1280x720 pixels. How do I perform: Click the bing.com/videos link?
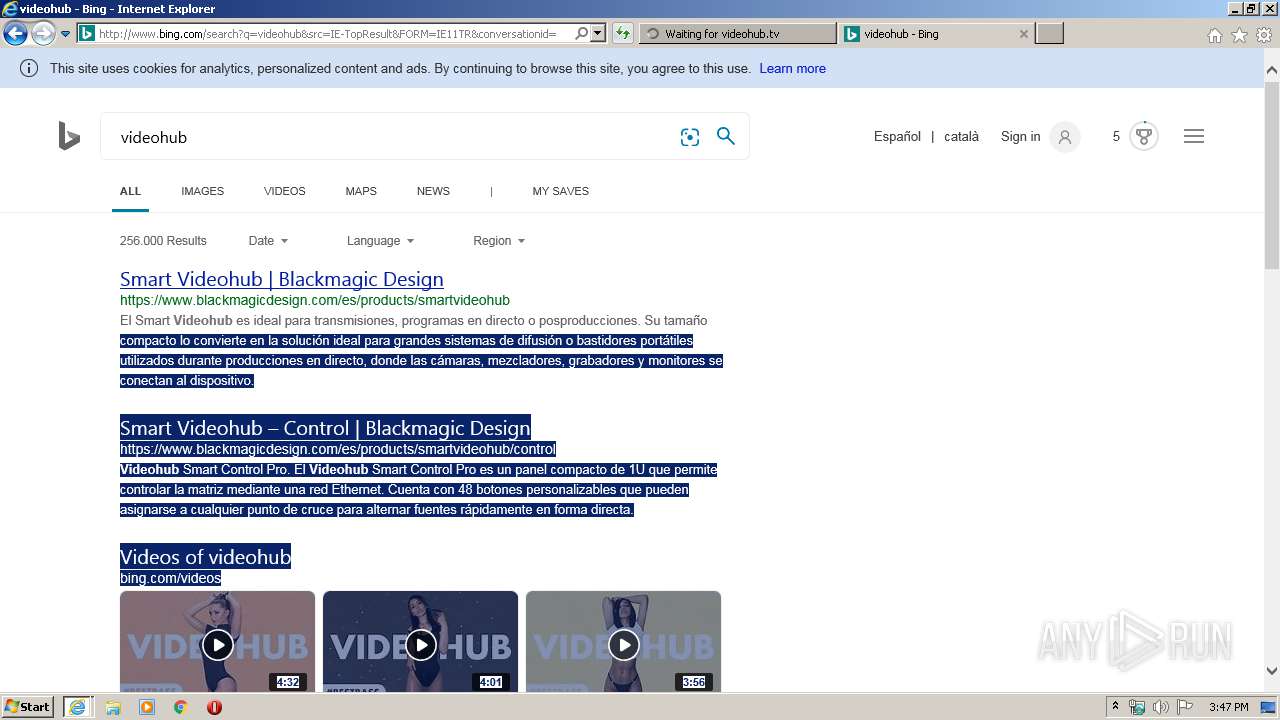click(170, 578)
